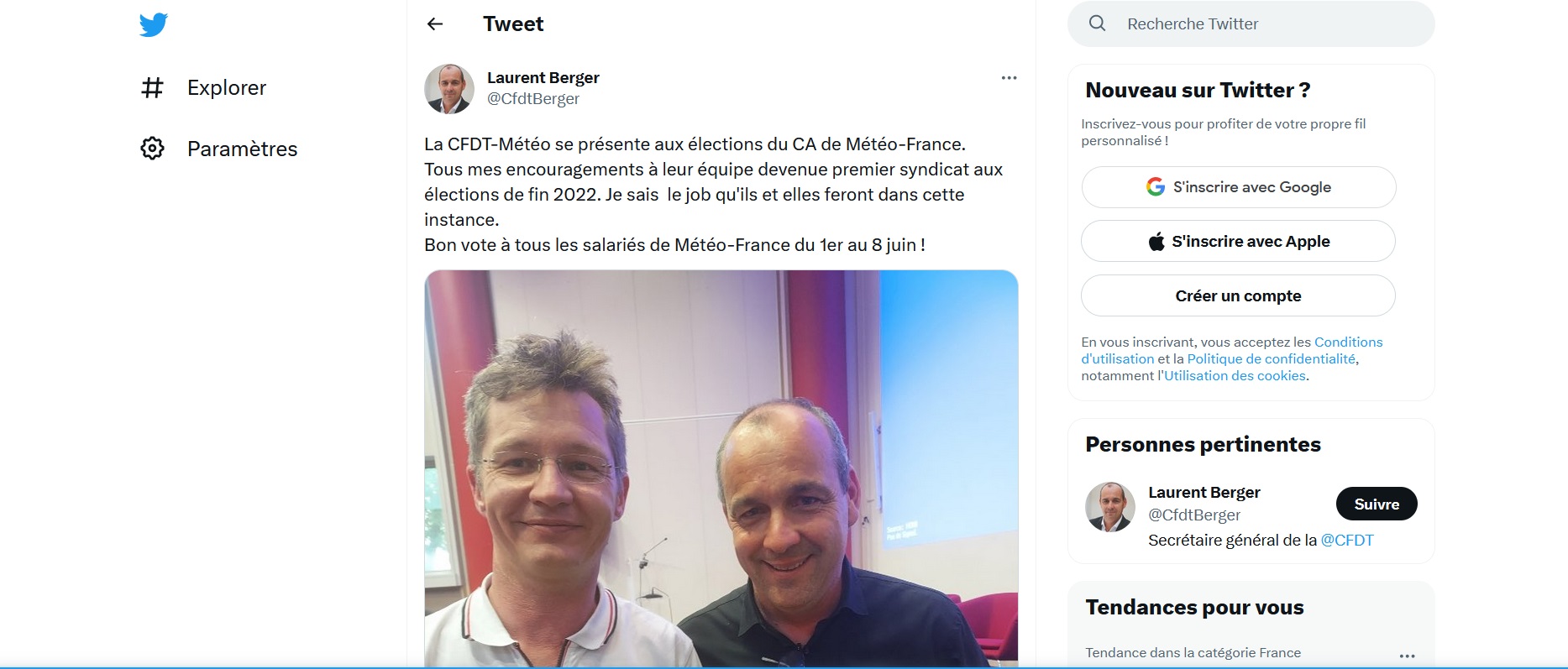Click the Twitter bird logo
The width and height of the screenshot is (1568, 669).
154,24
